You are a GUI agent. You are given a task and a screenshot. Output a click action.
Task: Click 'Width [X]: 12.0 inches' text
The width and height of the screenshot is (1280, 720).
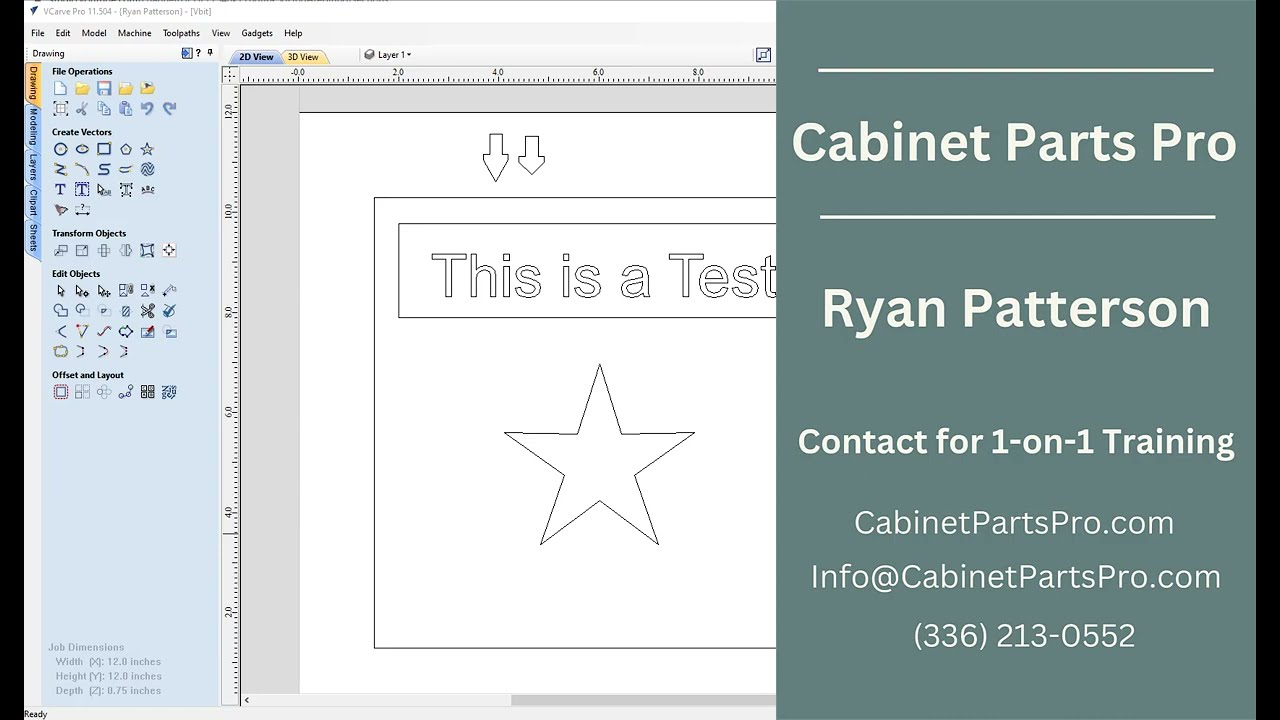coord(108,662)
